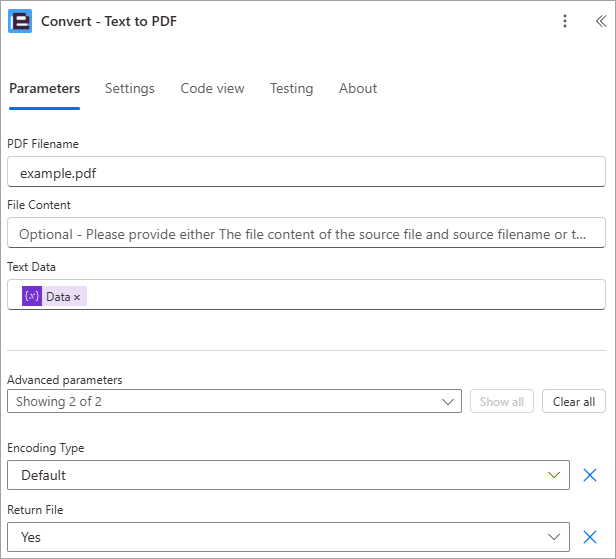Remove the Encoding Type parameter with X
Viewport: 616px width, 559px height.
(590, 475)
